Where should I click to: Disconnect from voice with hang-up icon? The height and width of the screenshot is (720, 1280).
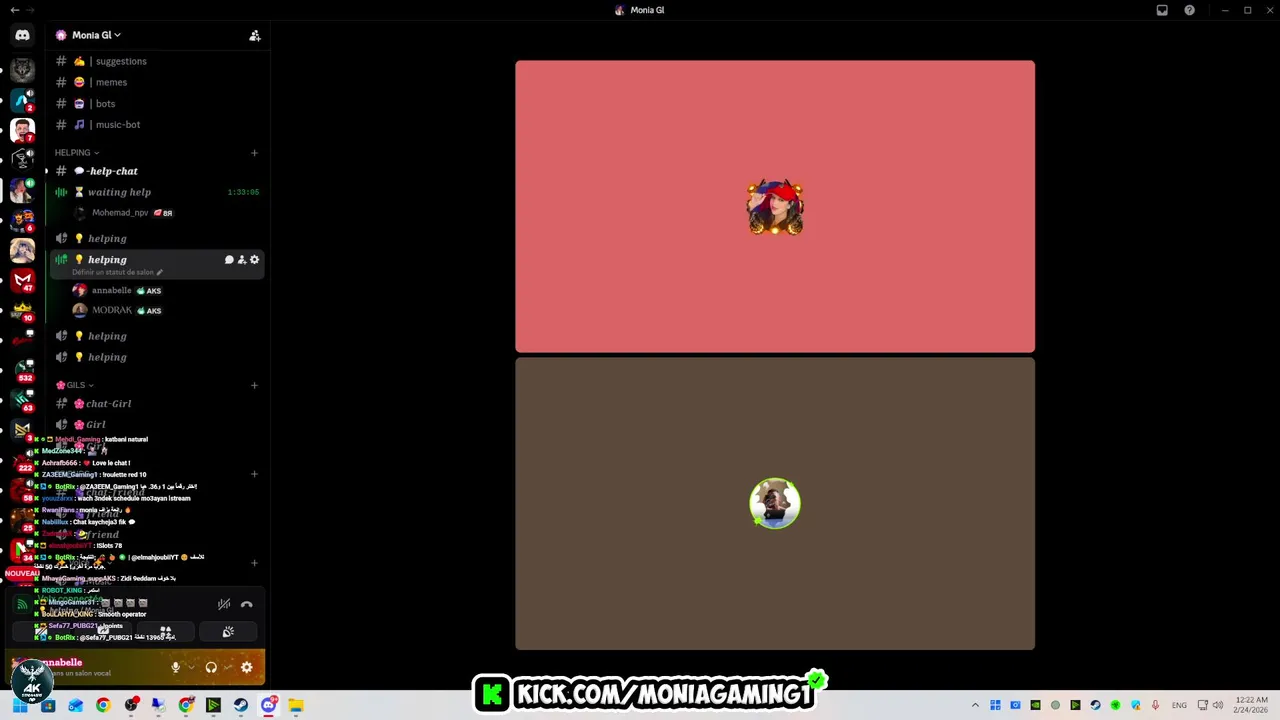(x=246, y=604)
